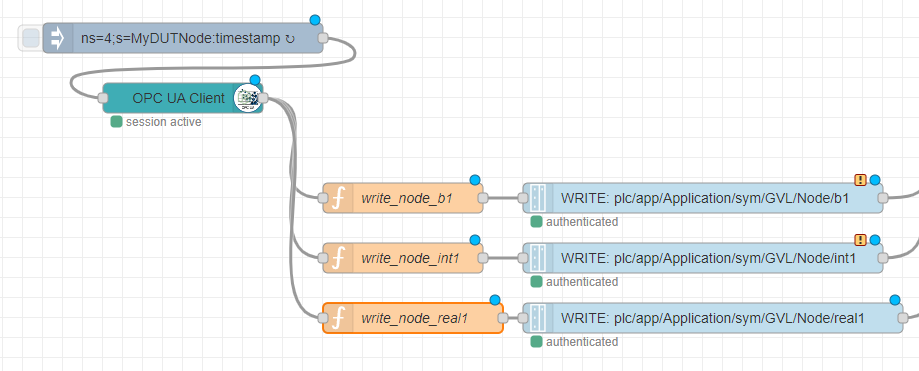Click the input port of write_node_b1

point(323,198)
